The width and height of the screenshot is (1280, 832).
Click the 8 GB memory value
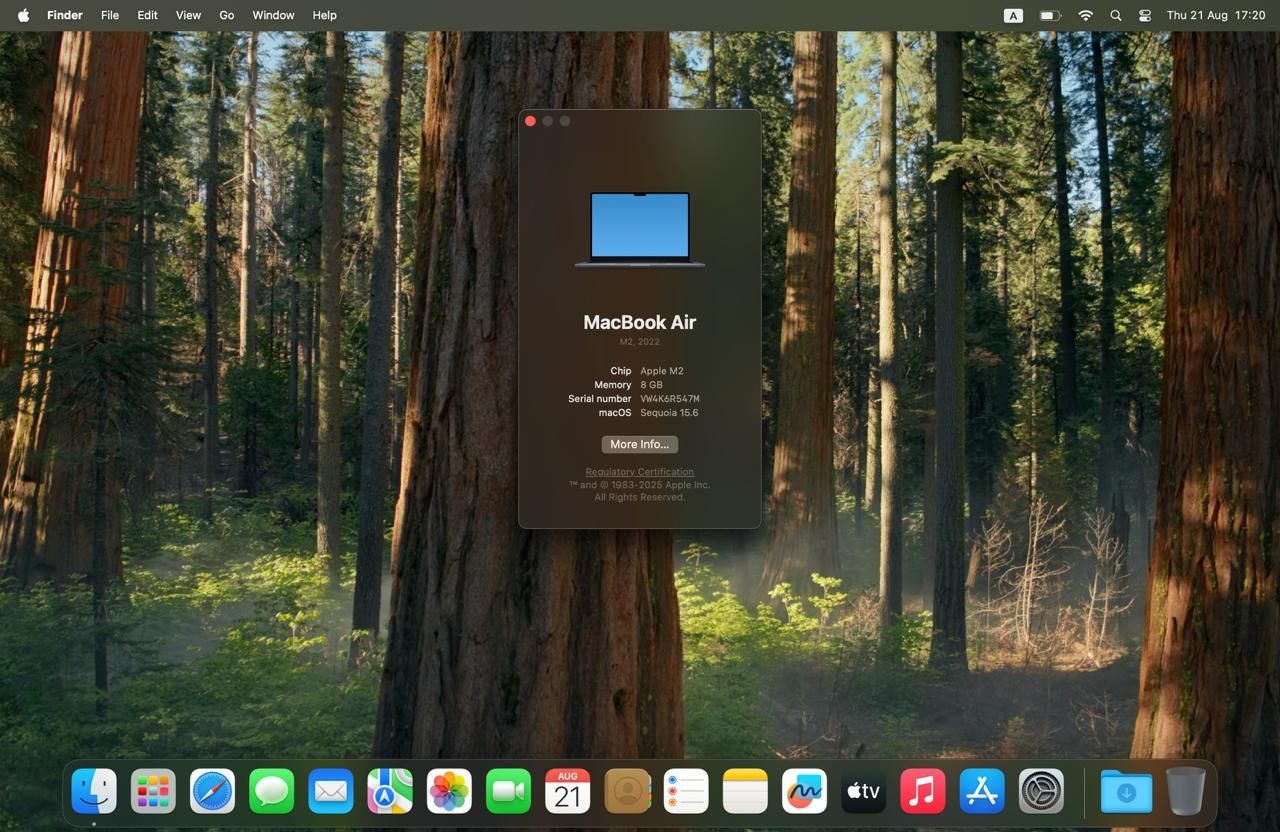651,385
